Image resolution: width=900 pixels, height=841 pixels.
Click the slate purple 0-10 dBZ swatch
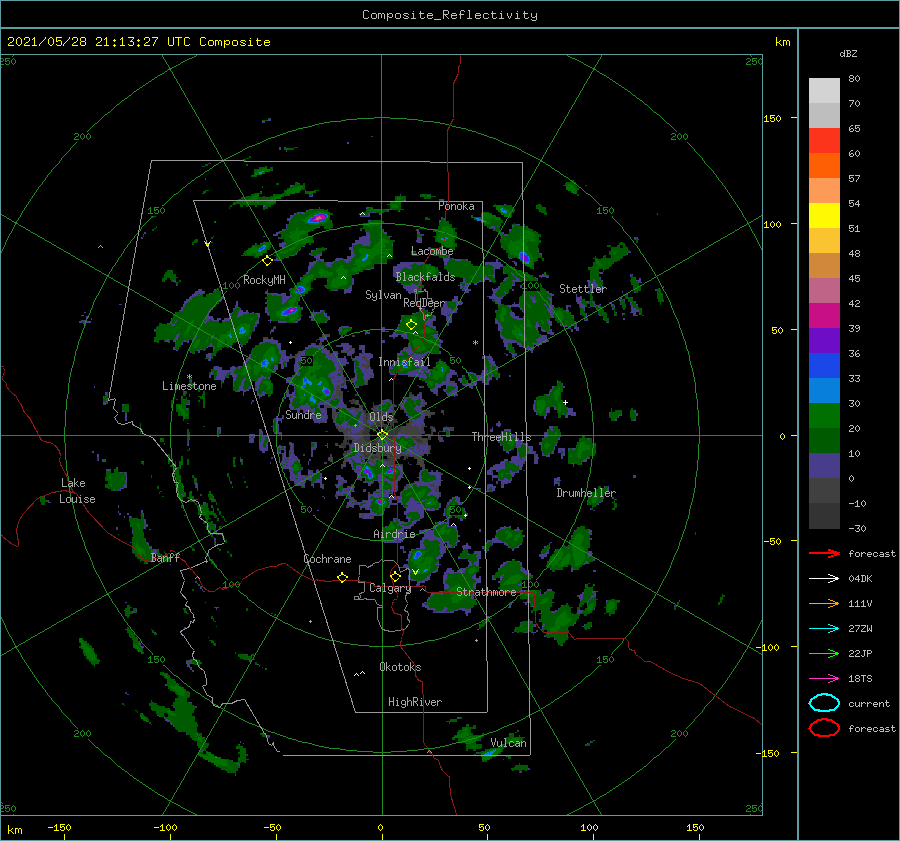[x=824, y=466]
